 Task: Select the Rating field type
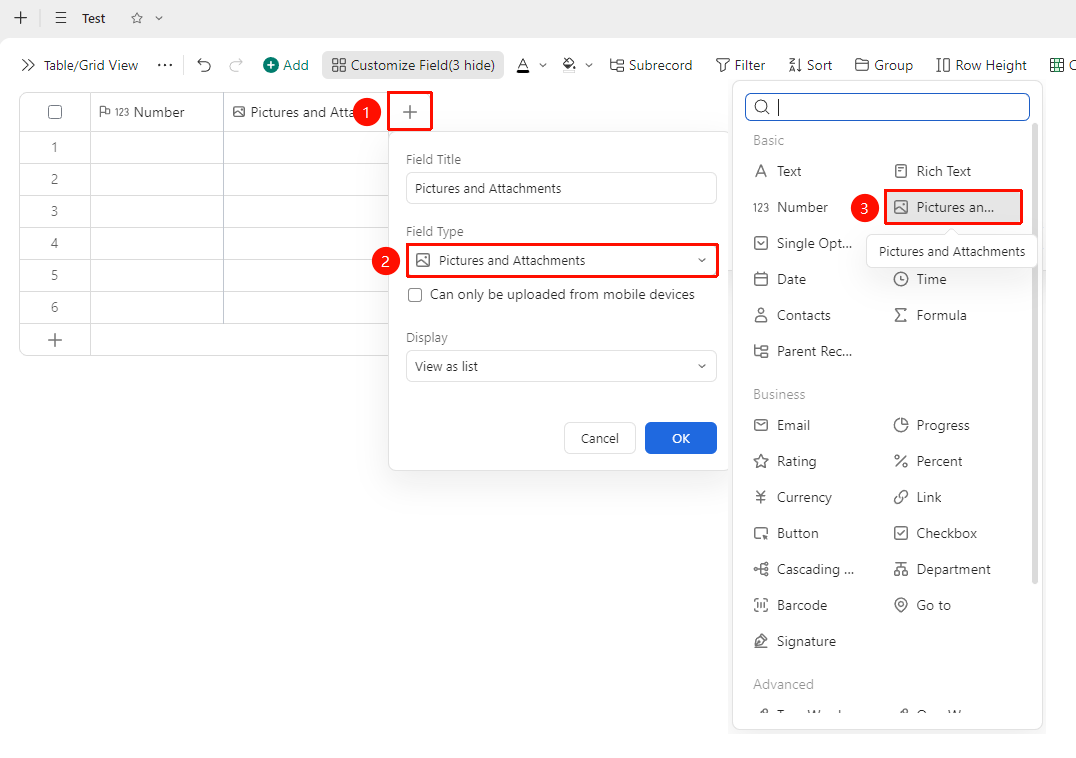pos(785,462)
